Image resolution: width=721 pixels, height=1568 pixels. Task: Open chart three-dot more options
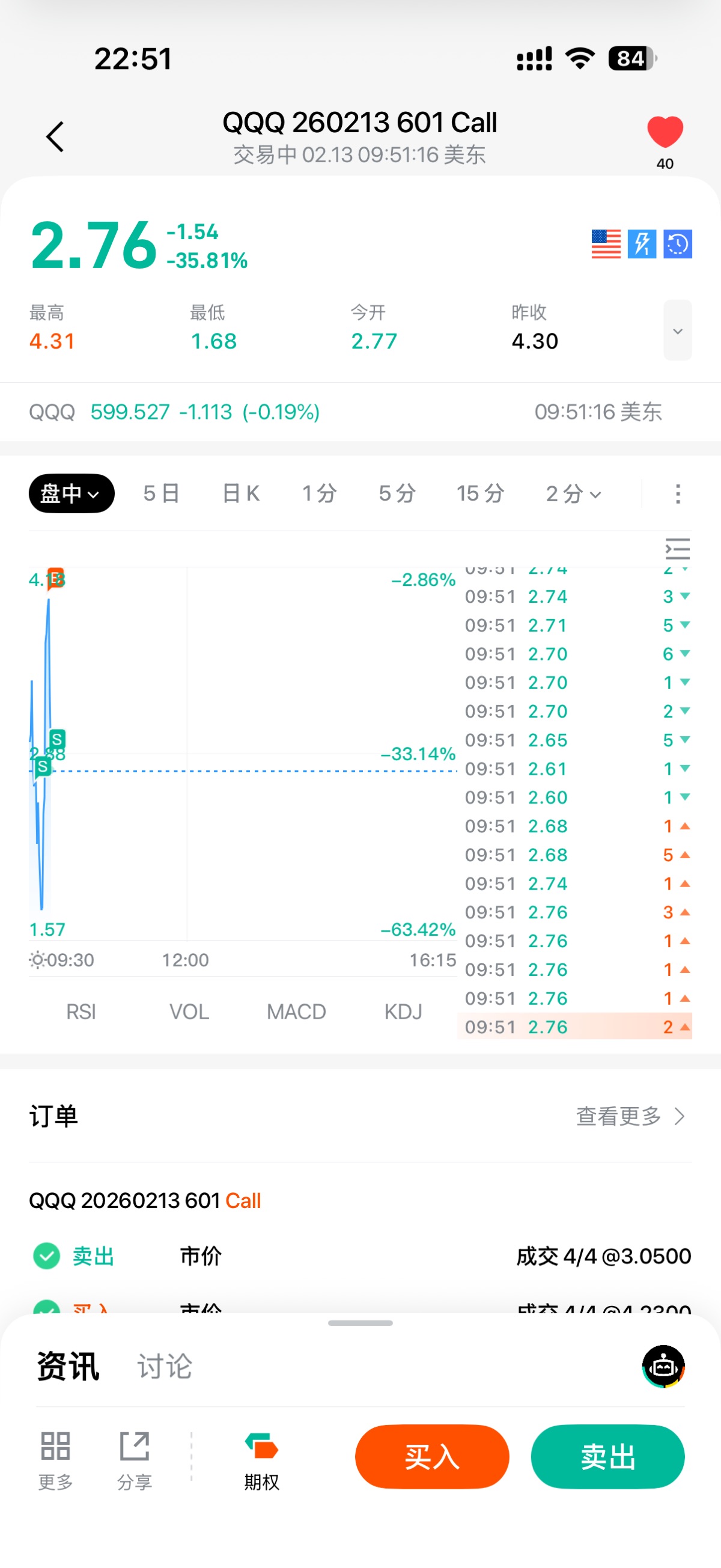[678, 493]
